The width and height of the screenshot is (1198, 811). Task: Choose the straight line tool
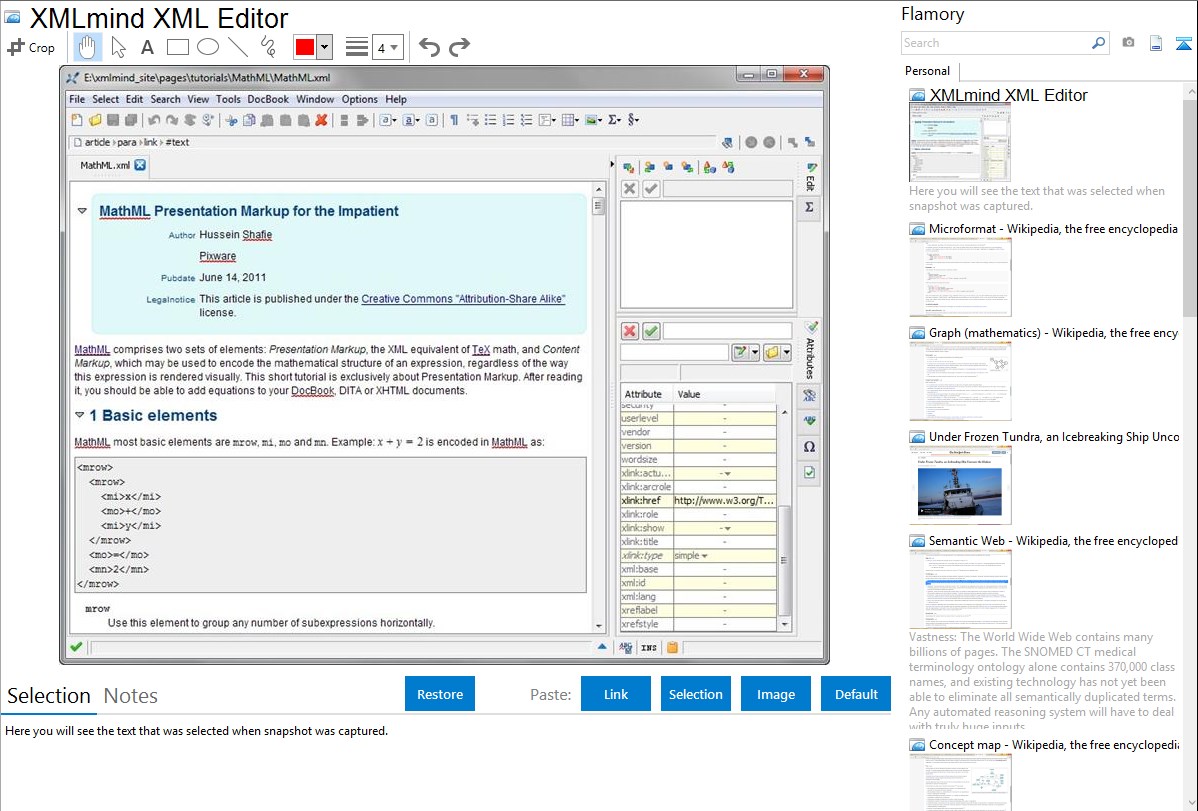(238, 47)
